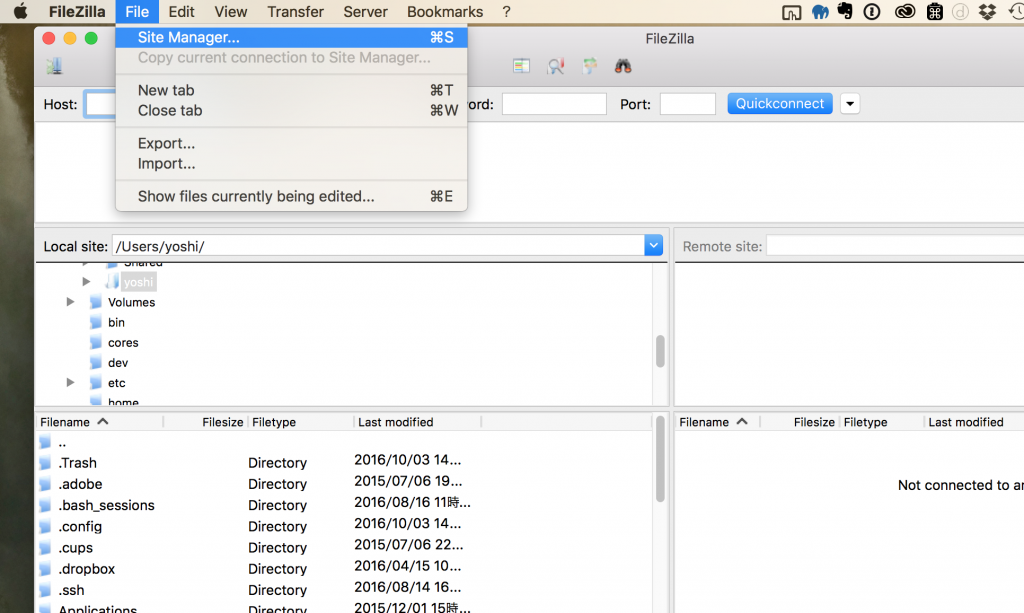Click the Local site path field
1024x613 pixels.
(x=379, y=246)
